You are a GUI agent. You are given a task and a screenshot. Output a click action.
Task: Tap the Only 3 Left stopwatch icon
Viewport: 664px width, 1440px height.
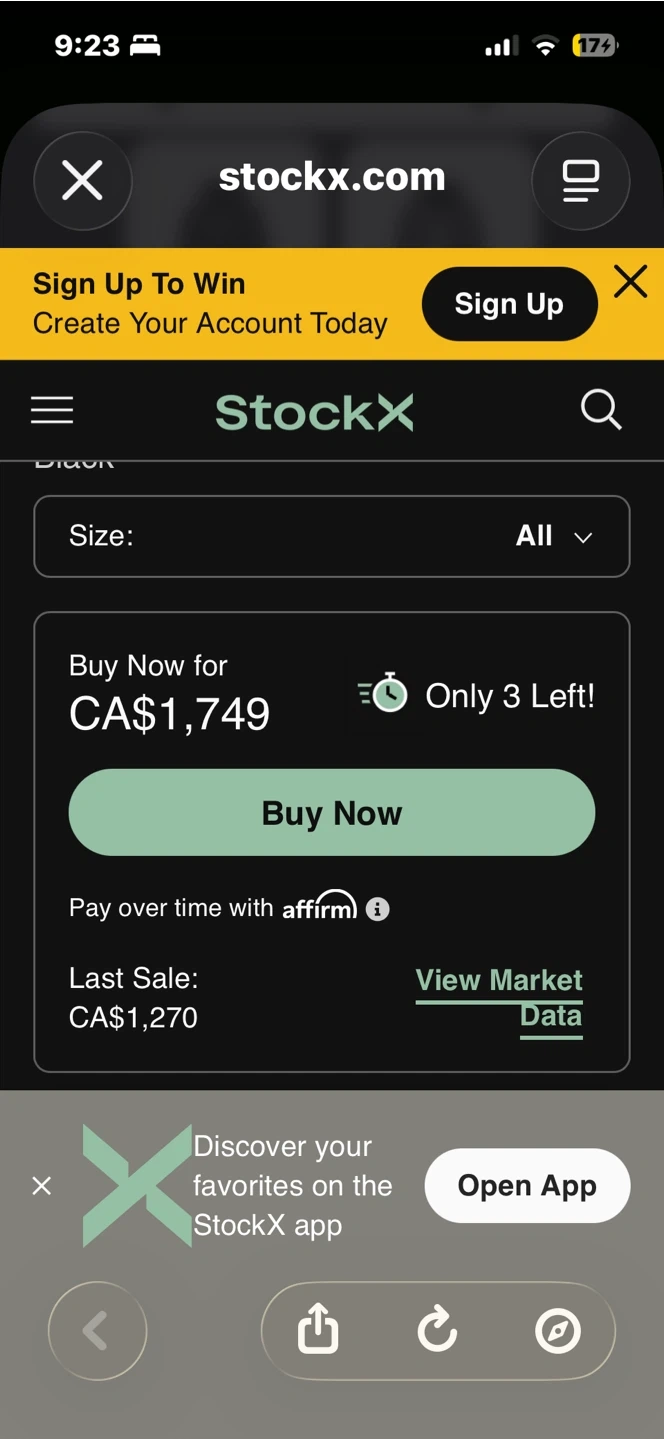pos(383,694)
